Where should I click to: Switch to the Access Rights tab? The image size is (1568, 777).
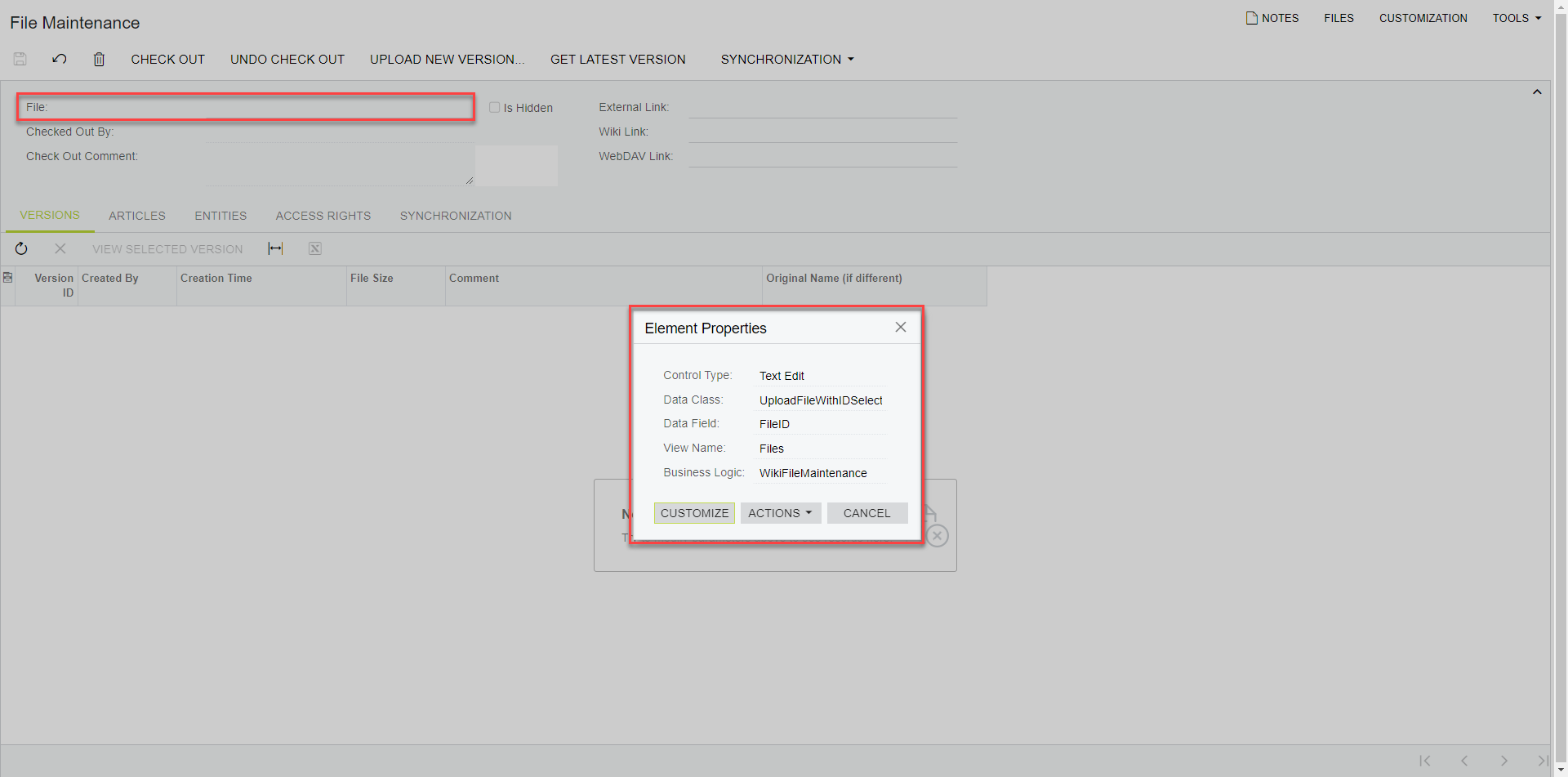[323, 216]
